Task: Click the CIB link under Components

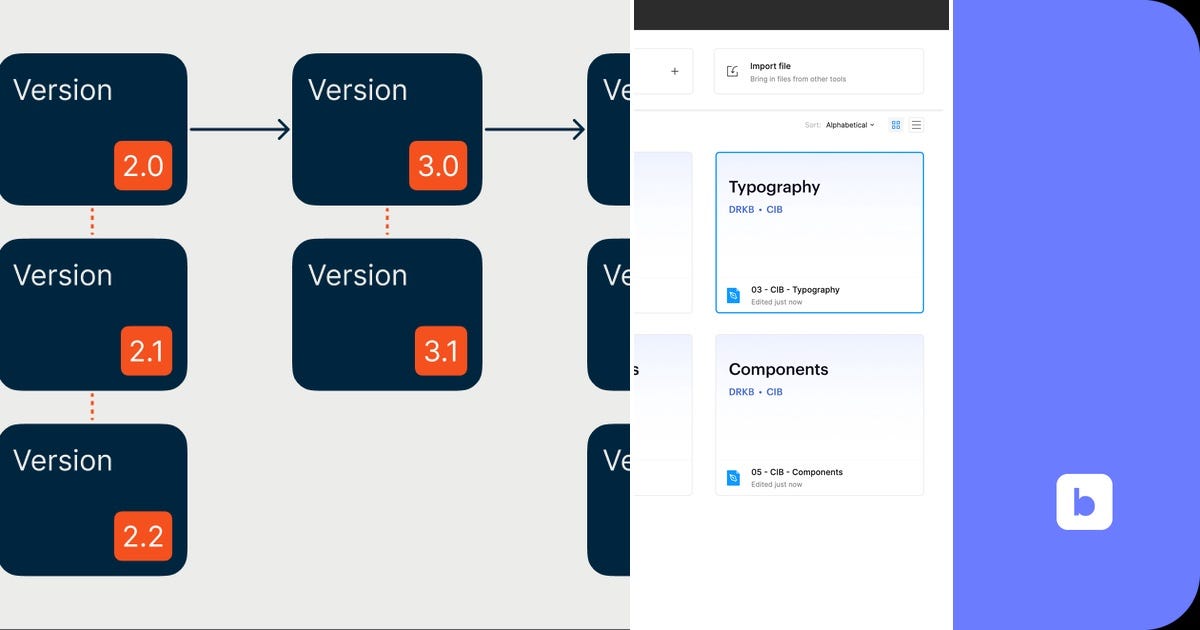Action: (x=774, y=392)
